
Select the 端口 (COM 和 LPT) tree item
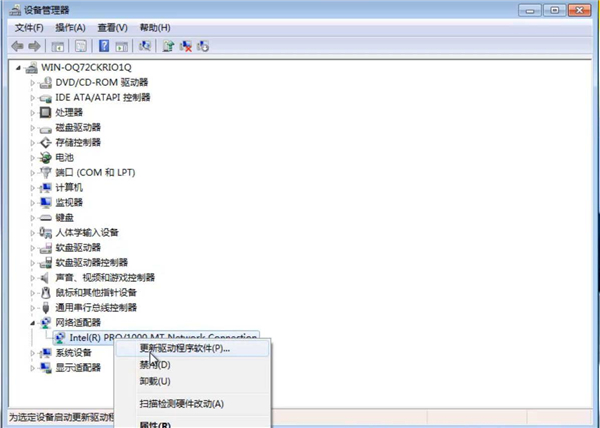click(95, 172)
